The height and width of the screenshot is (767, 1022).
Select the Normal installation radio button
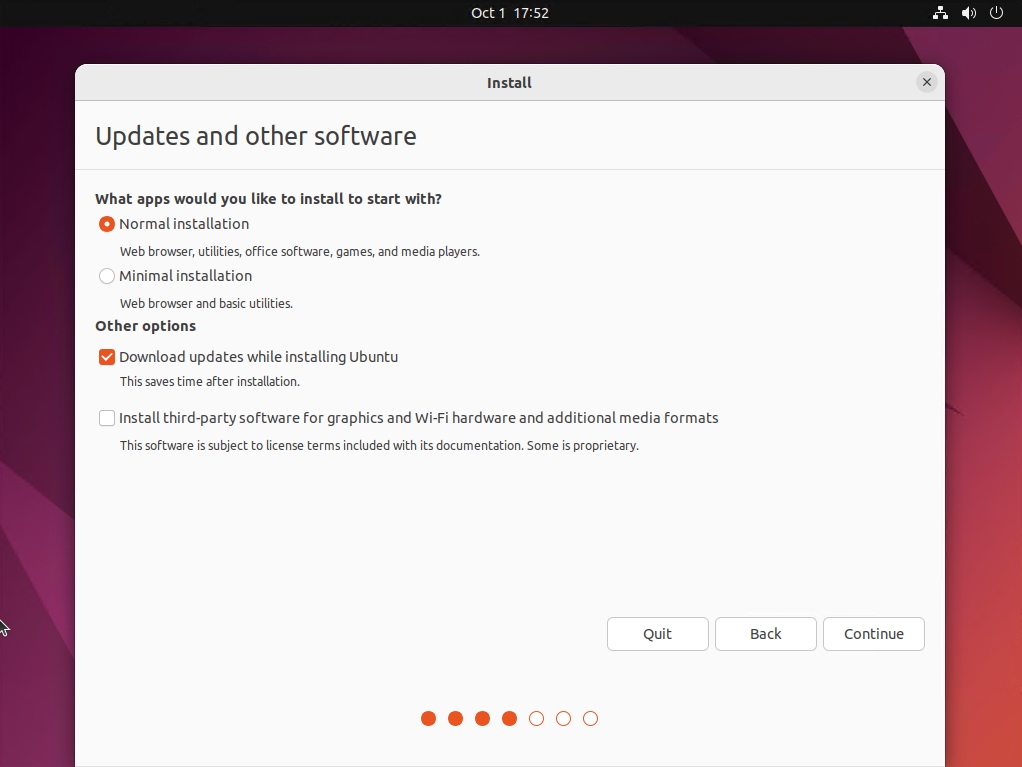click(x=107, y=224)
